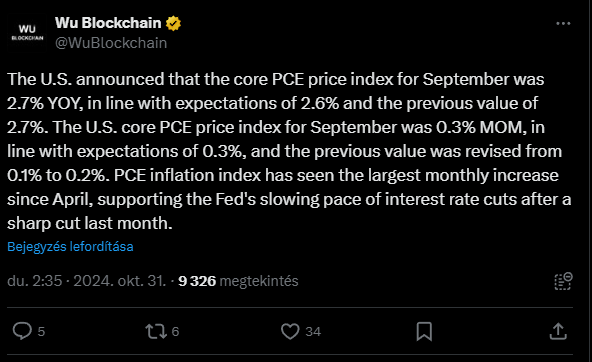Click the Bejegyzés lefordítása translate link

point(70,246)
